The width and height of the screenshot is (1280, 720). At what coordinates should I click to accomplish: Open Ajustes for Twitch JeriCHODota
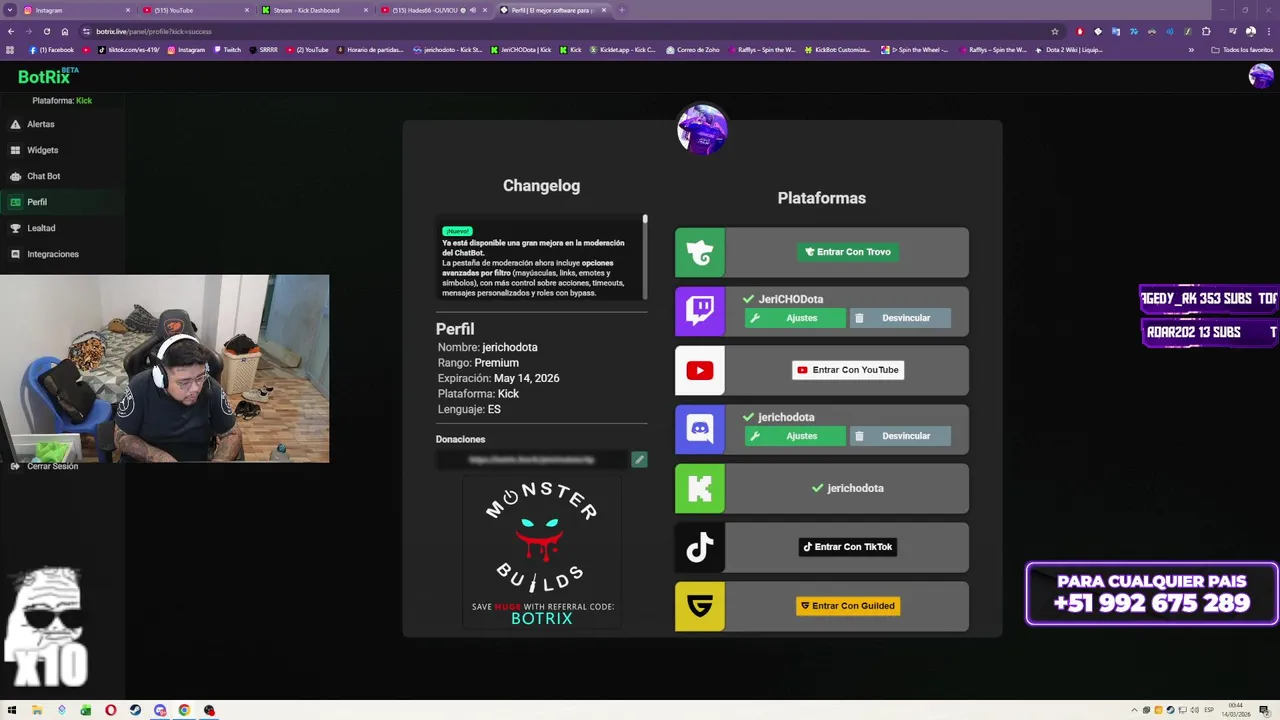(x=795, y=318)
